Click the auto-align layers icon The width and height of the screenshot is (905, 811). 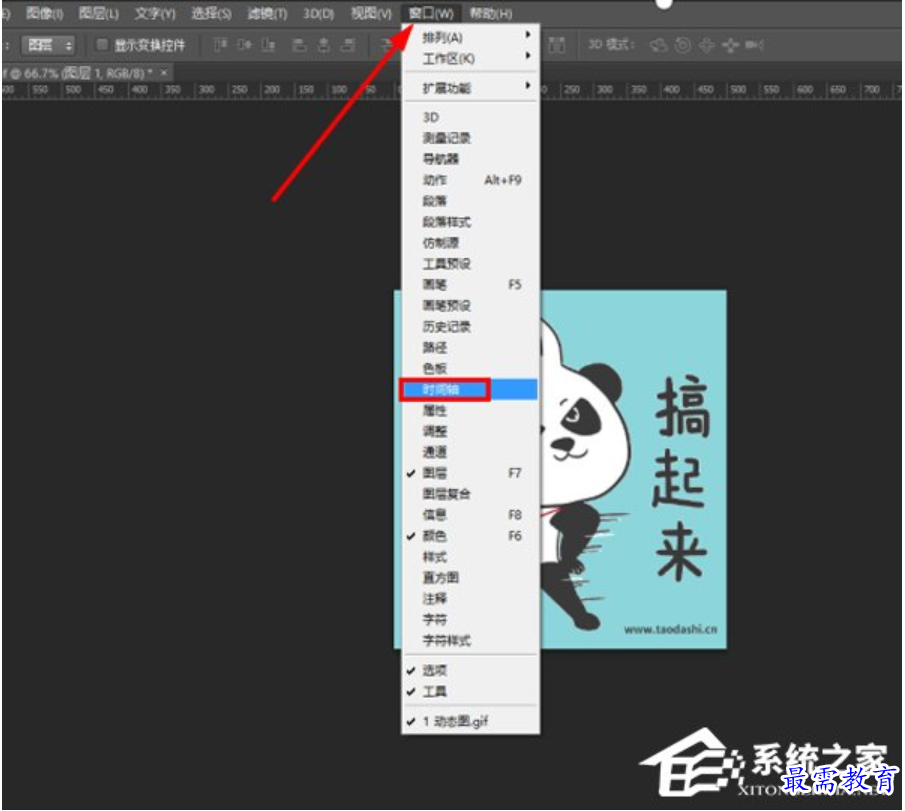click(556, 44)
